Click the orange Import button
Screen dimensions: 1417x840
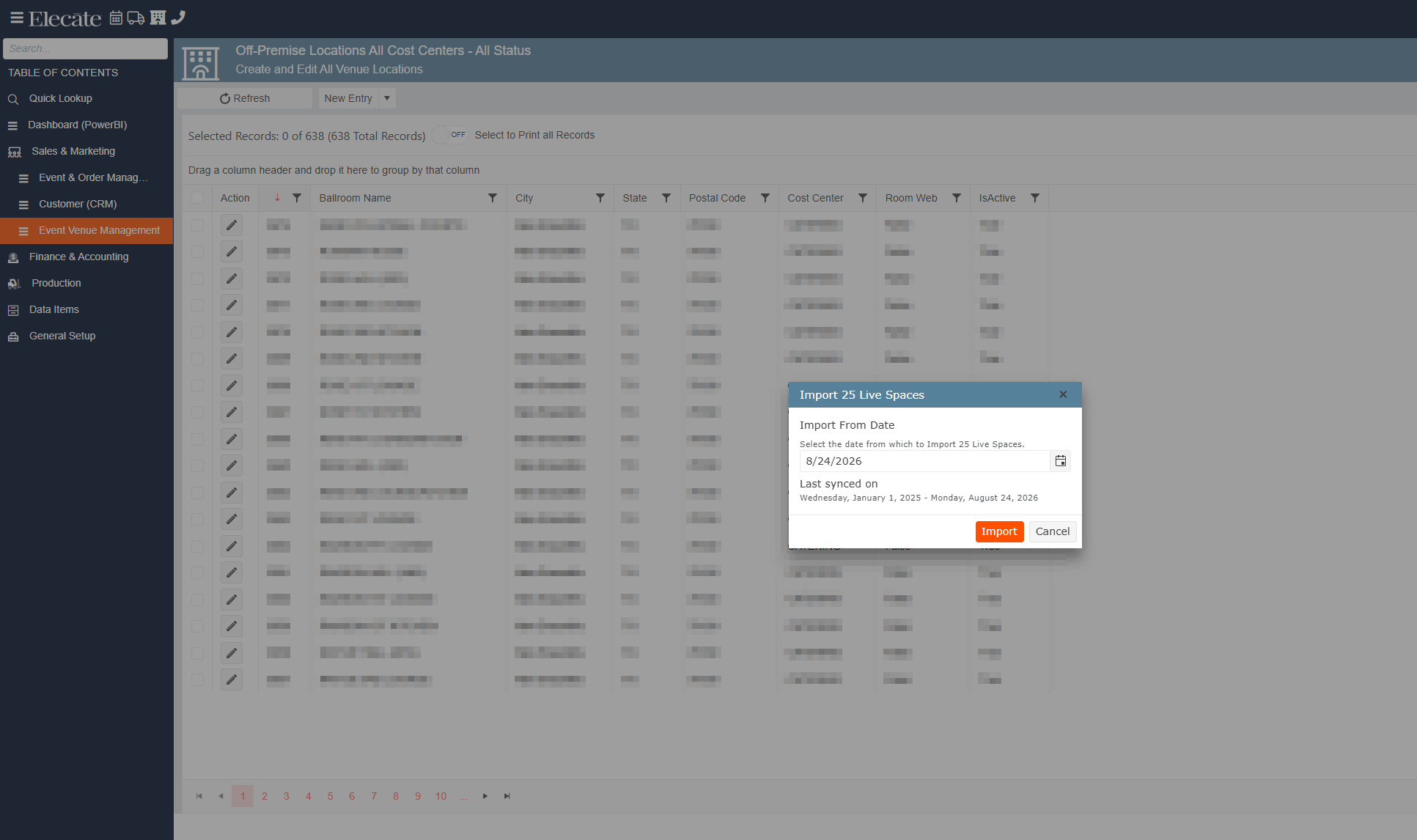(x=999, y=531)
